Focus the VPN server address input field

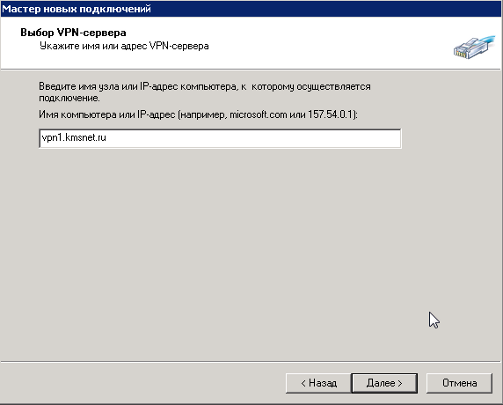tap(220, 138)
